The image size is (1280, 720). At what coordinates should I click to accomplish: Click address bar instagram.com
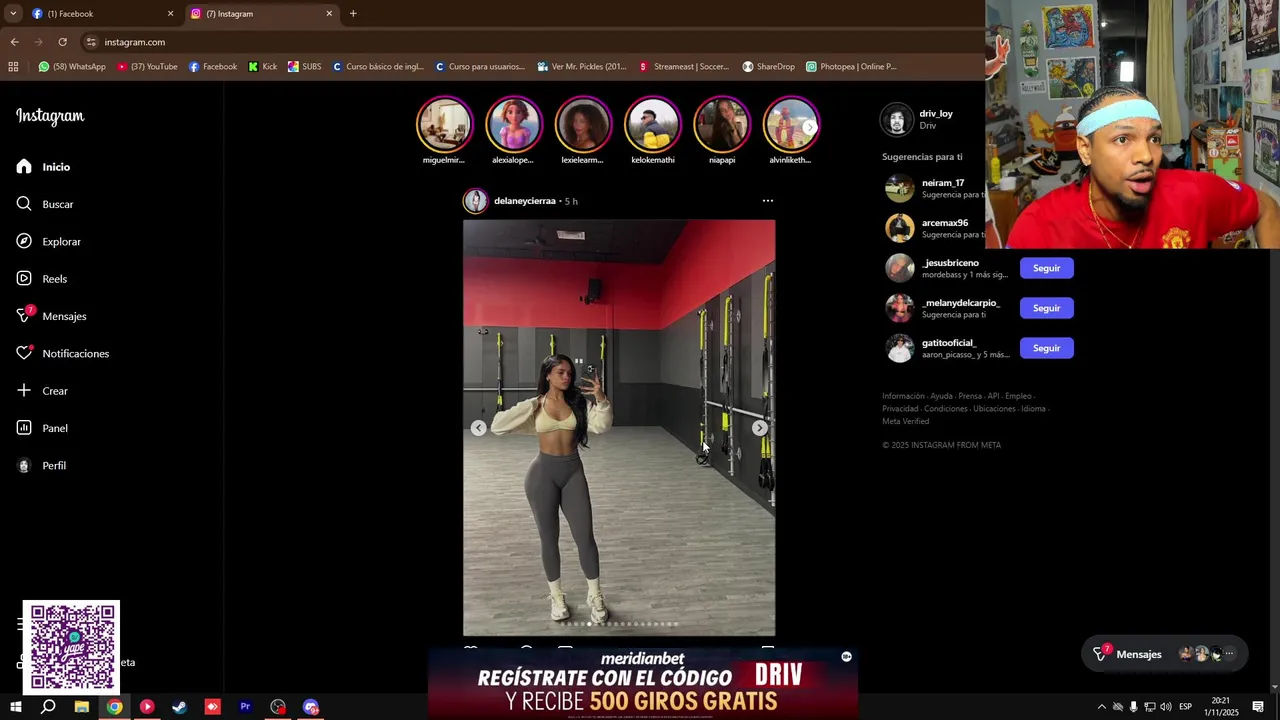pos(135,42)
